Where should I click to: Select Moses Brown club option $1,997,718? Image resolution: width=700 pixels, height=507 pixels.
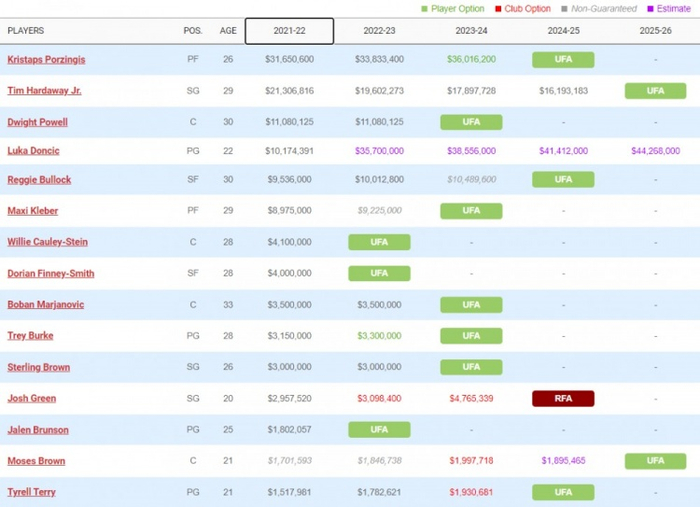(x=471, y=461)
